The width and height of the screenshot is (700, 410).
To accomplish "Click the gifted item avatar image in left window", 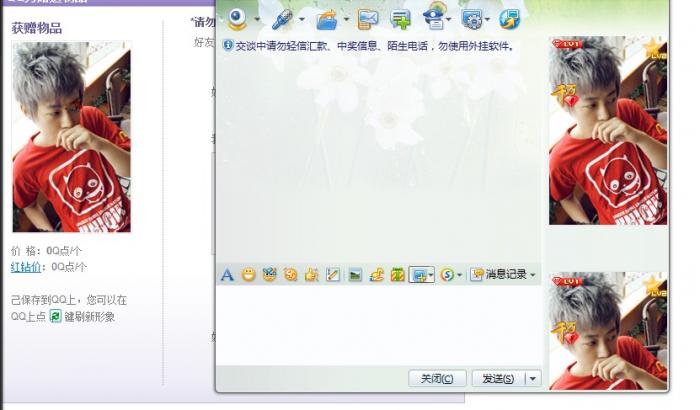I will [71, 137].
